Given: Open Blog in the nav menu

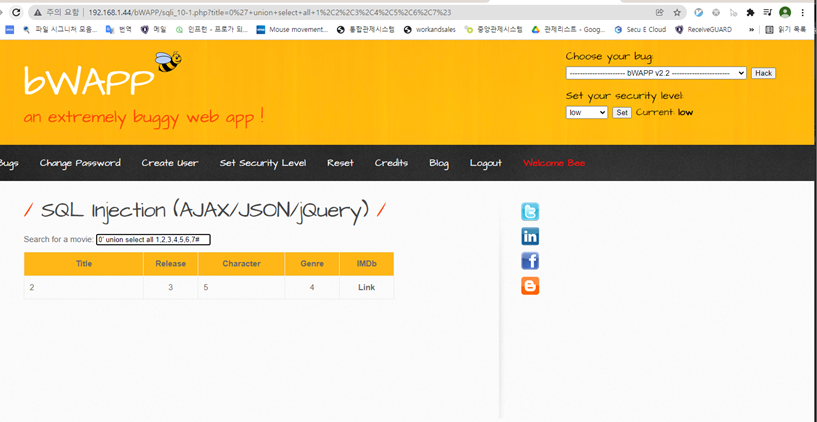Looking at the screenshot, I should point(439,163).
